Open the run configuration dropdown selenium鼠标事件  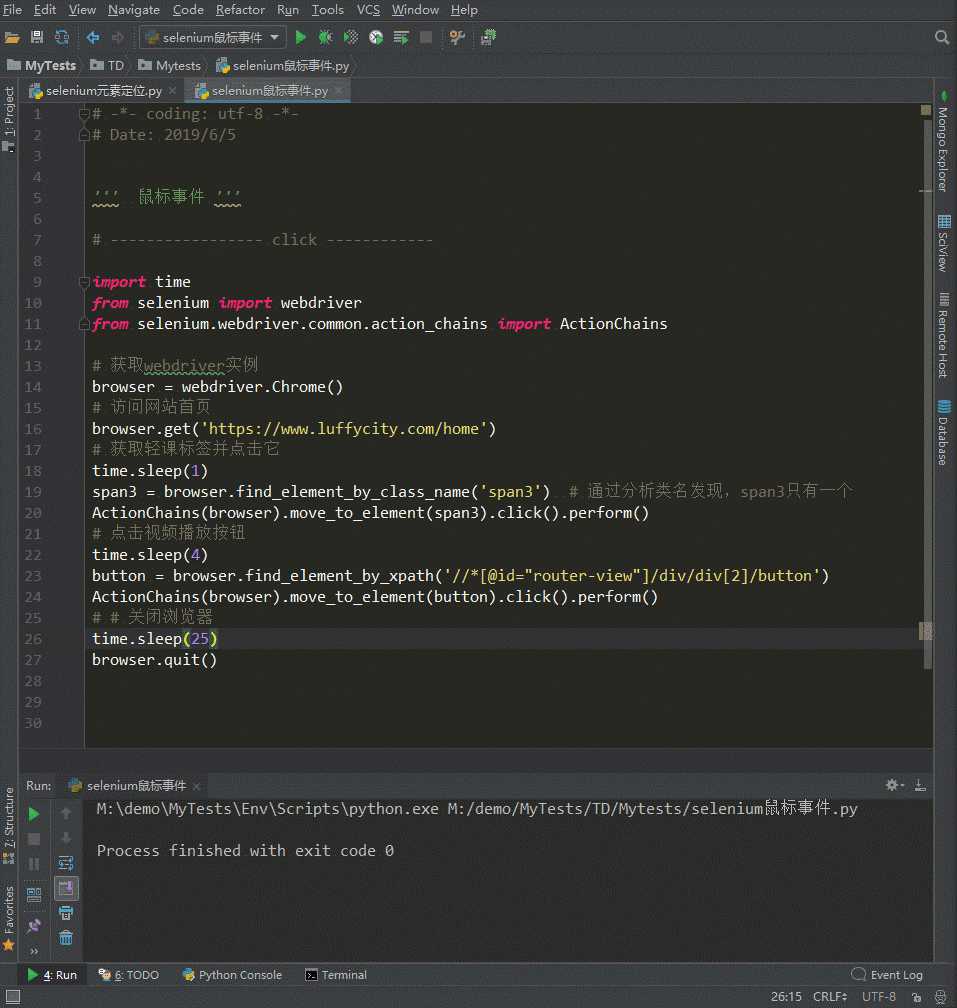(212, 37)
